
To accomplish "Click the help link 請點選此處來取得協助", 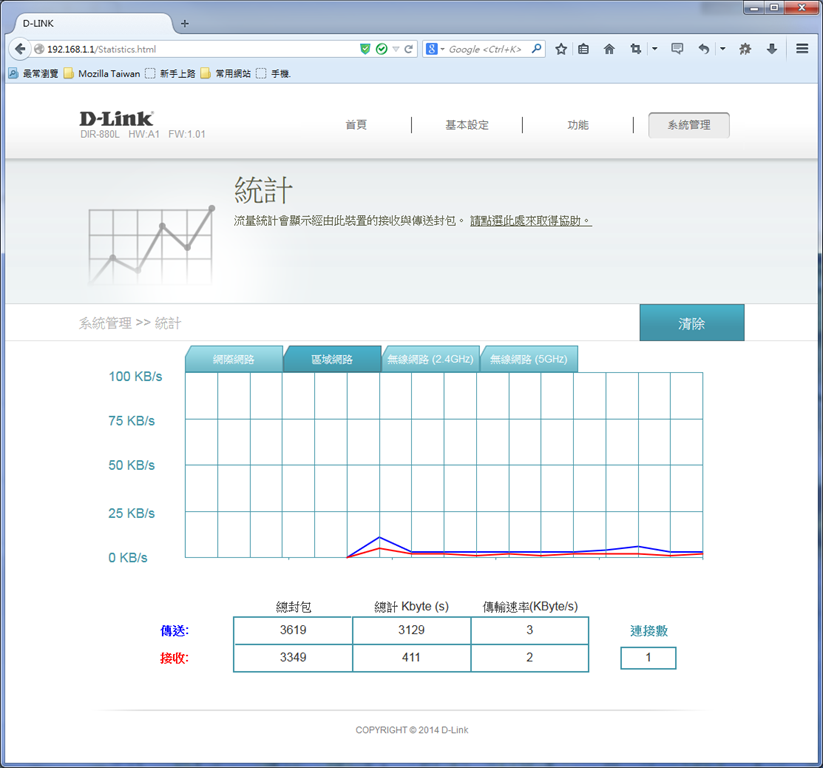I will pos(531,221).
